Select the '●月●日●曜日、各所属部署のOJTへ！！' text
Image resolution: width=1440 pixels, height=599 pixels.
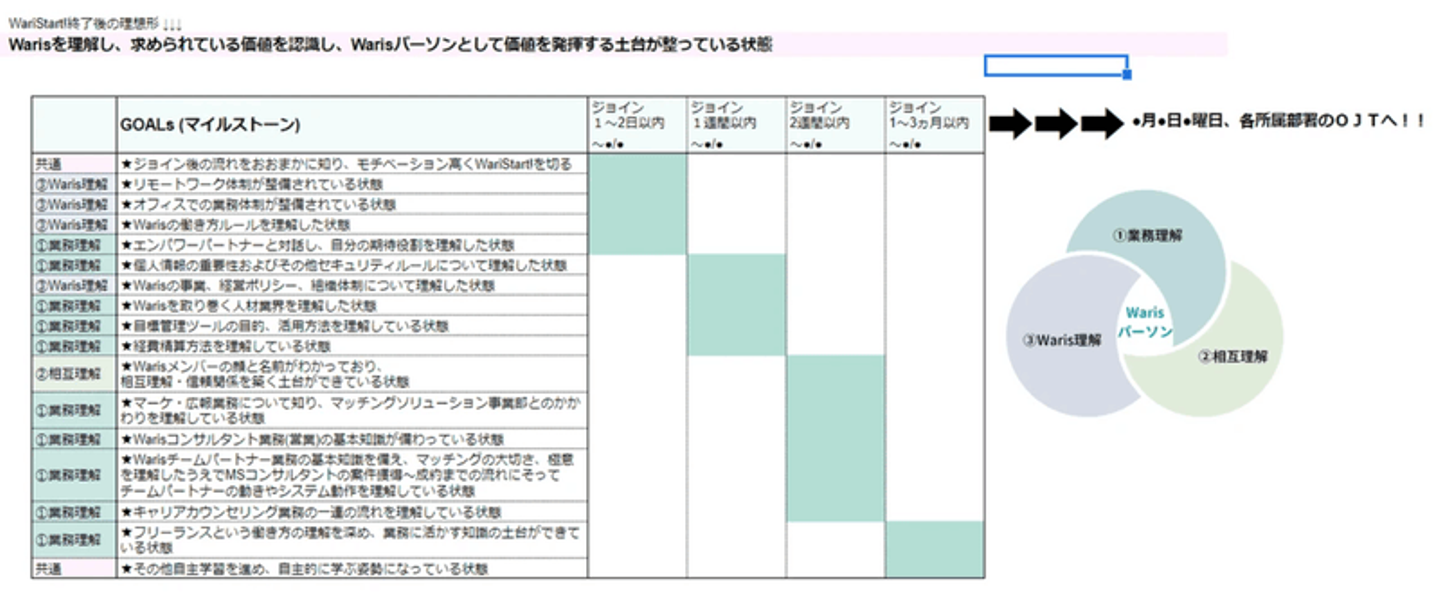pyautogui.click(x=1279, y=121)
